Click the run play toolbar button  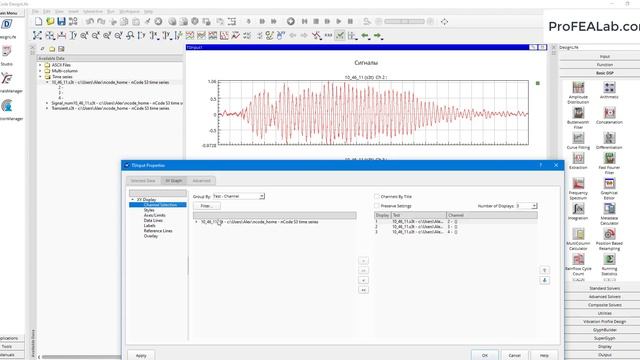(x=339, y=21)
